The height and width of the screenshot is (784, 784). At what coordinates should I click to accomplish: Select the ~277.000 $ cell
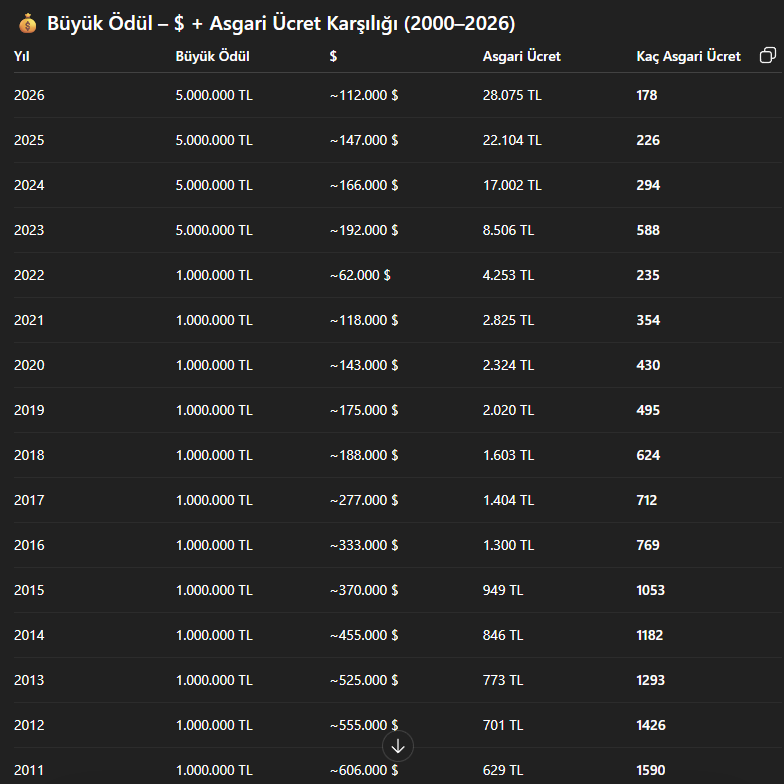364,501
